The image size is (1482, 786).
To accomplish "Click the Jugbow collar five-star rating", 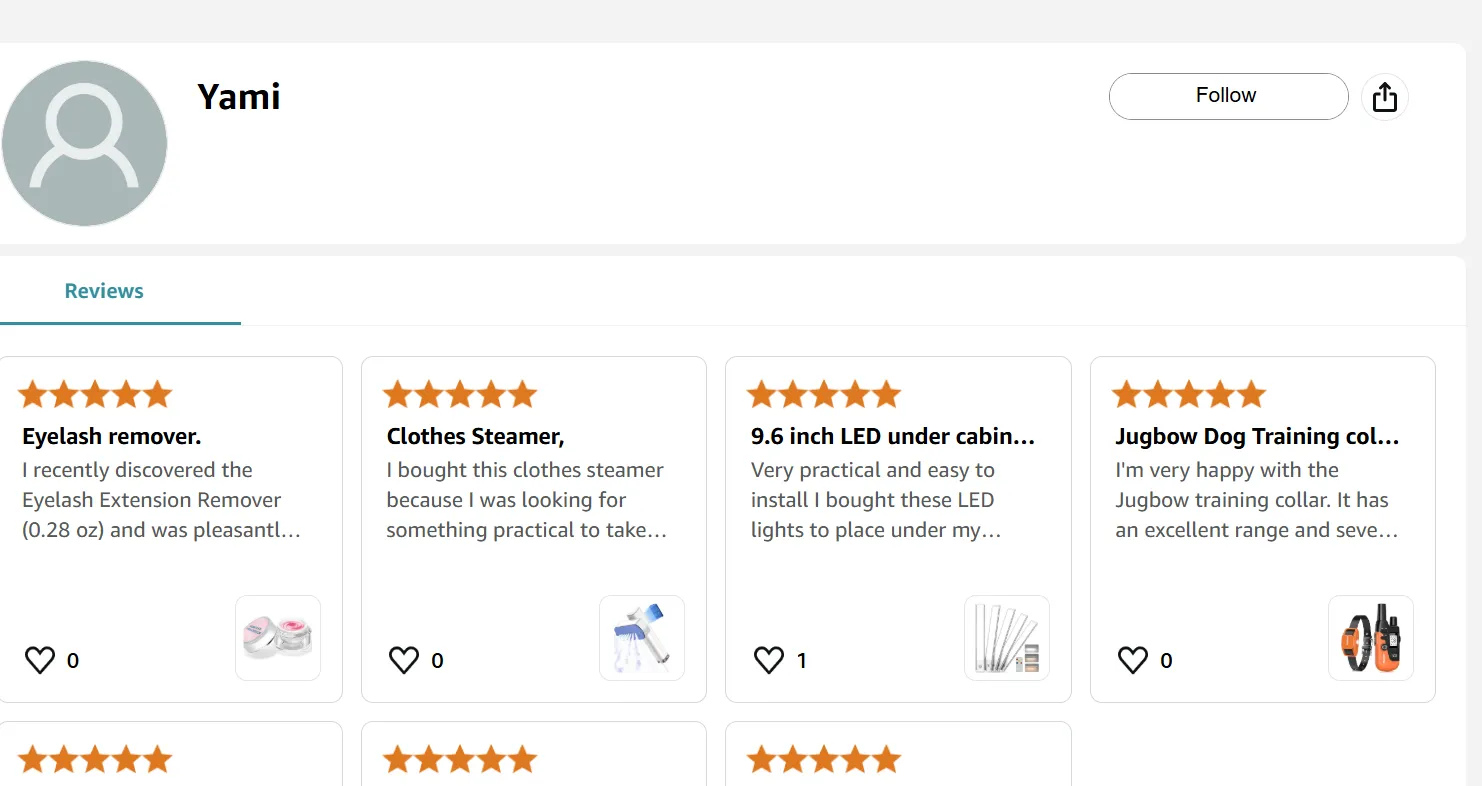I will [1189, 395].
